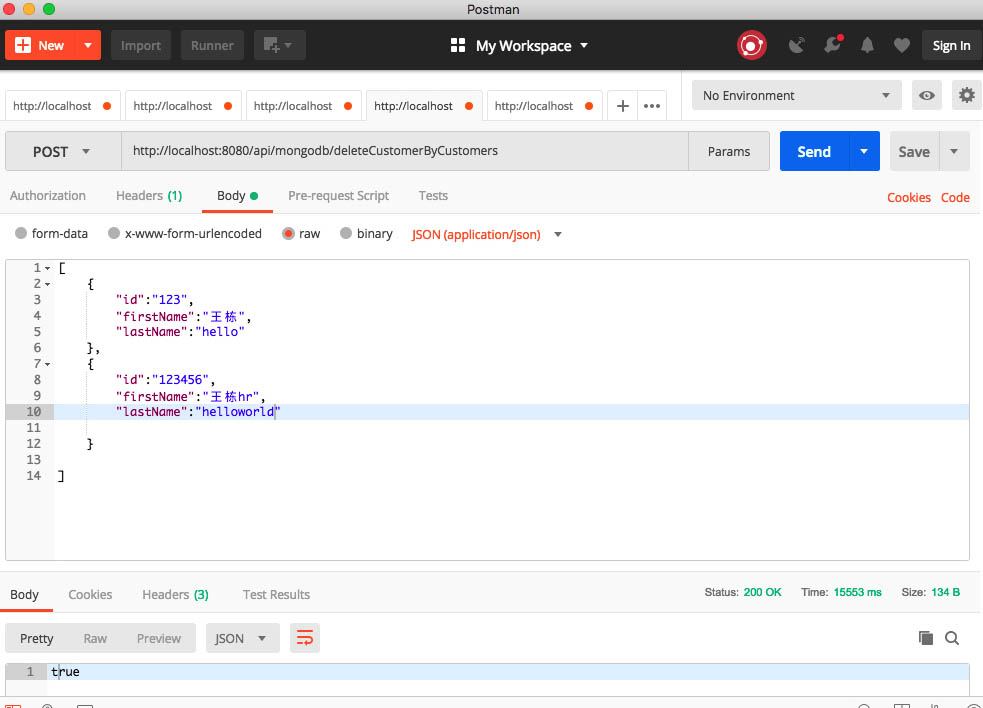Screen dimensions: 983x708
Task: Copy response using the copy icon
Action: [926, 638]
